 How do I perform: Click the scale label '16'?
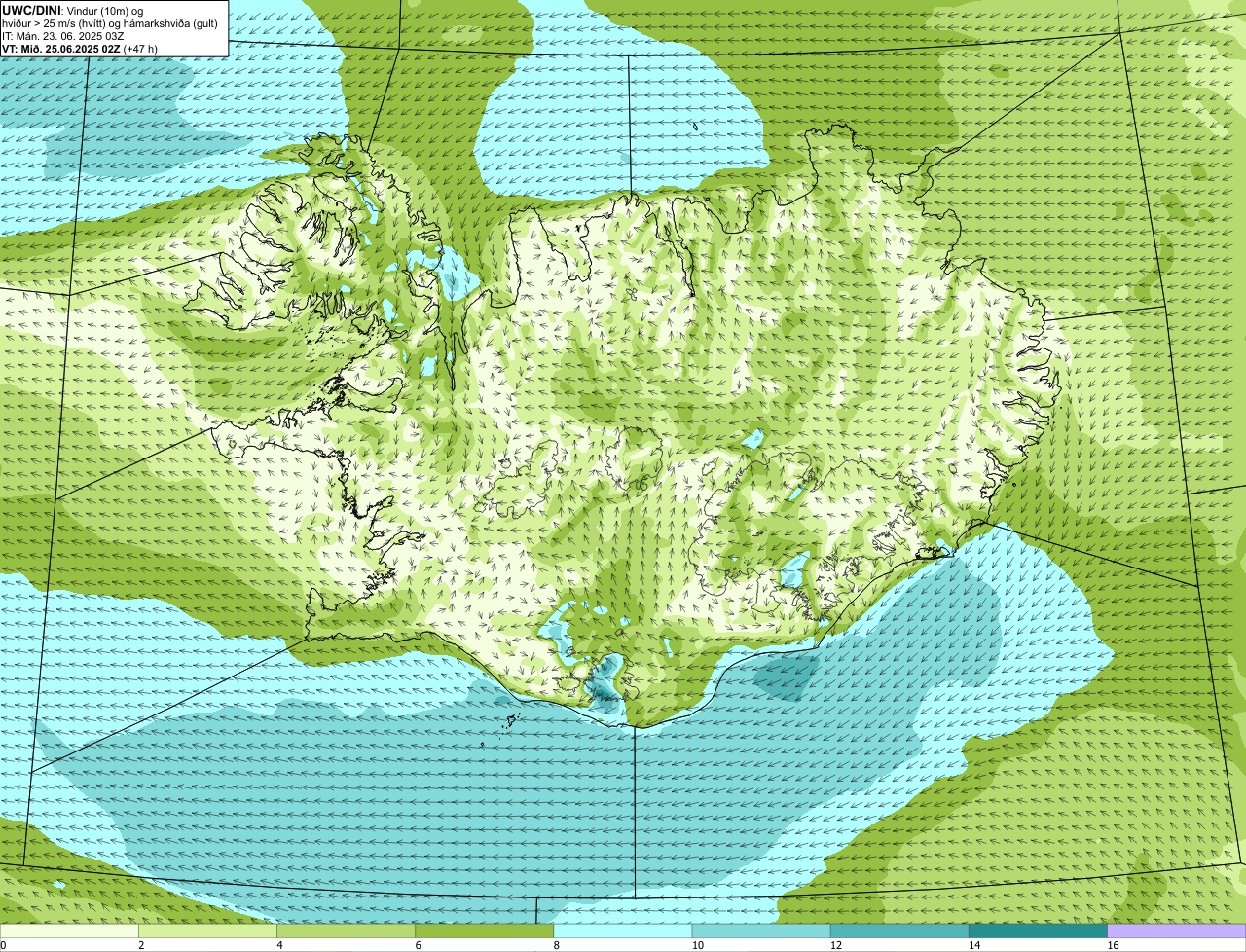(1113, 945)
